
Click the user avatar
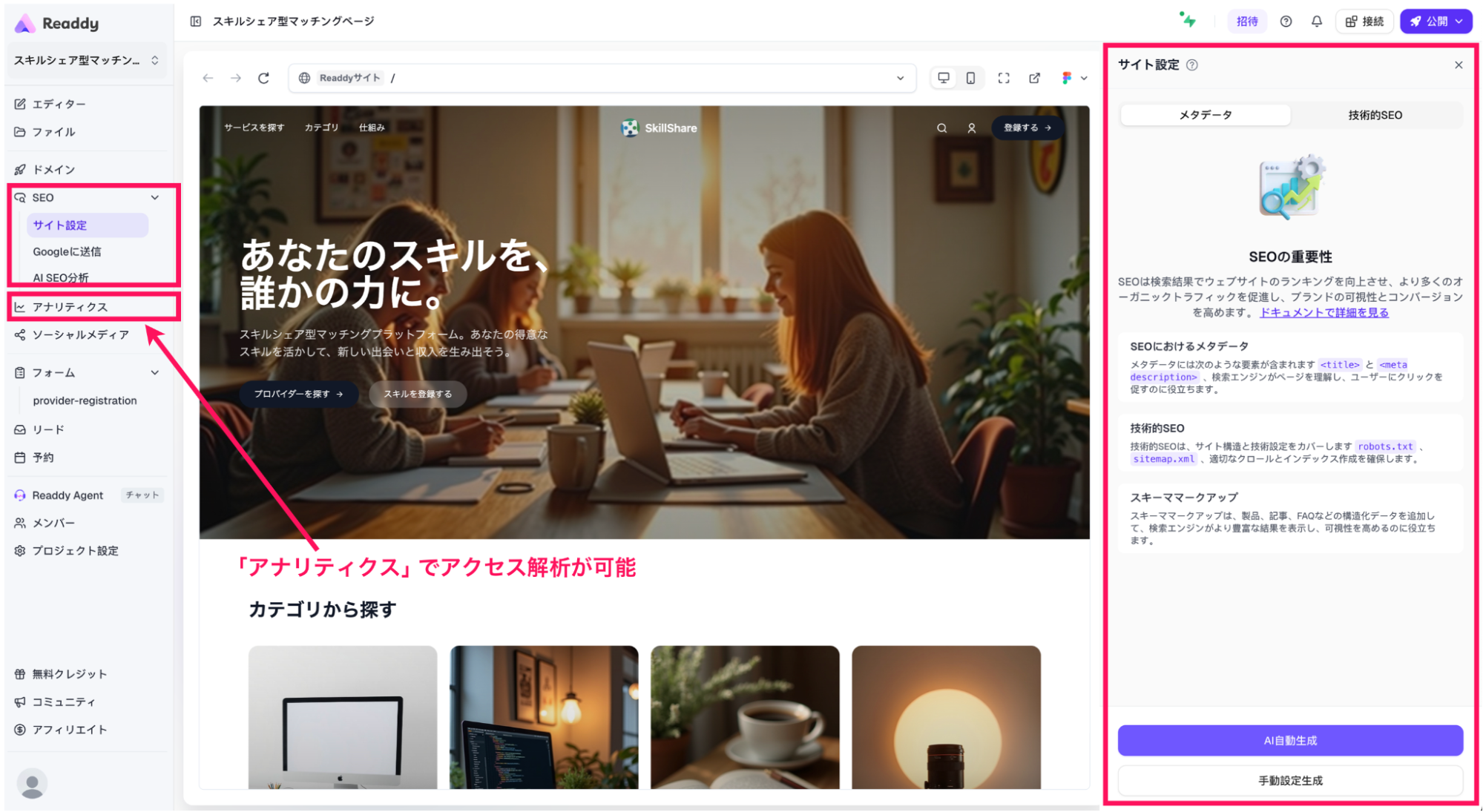(32, 783)
